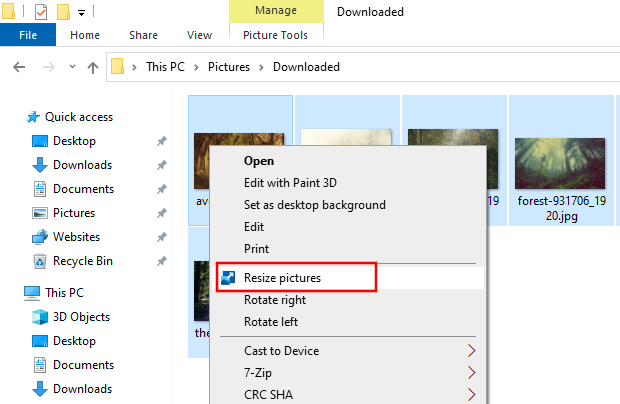Open Desktop under This PC
Screen dimensions: 620x404
74,341
